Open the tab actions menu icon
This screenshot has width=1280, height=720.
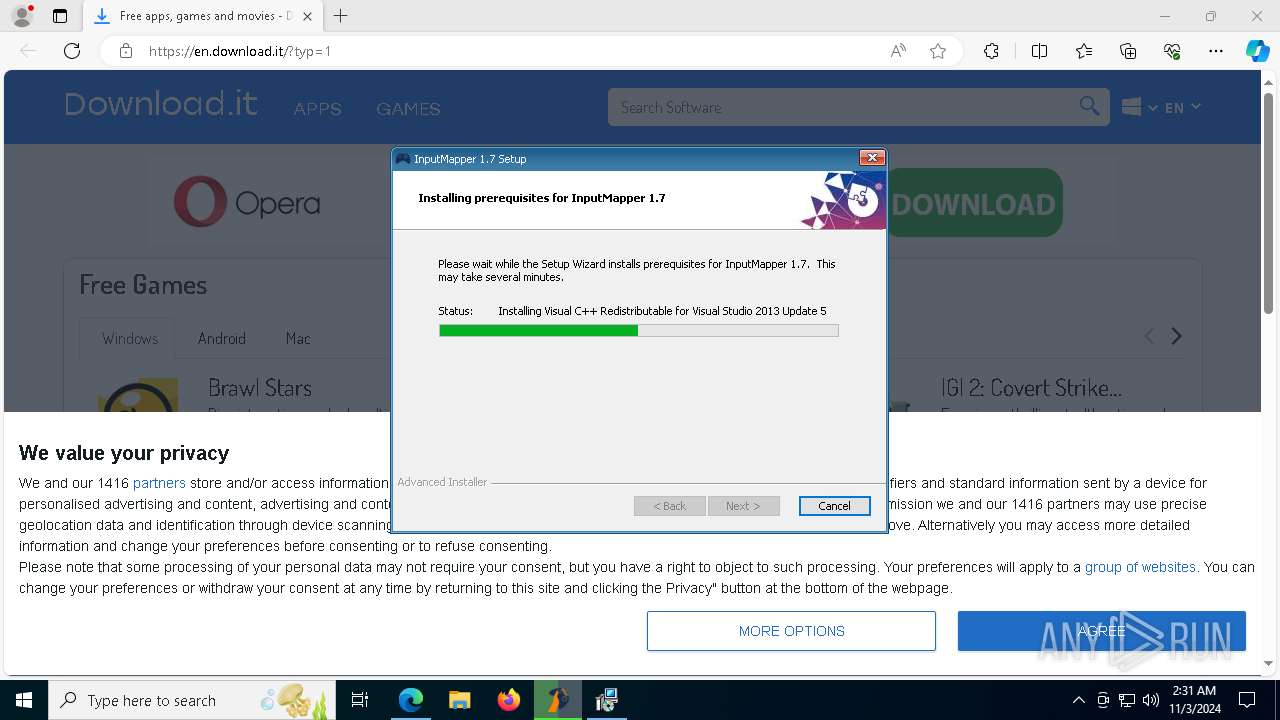[x=60, y=16]
